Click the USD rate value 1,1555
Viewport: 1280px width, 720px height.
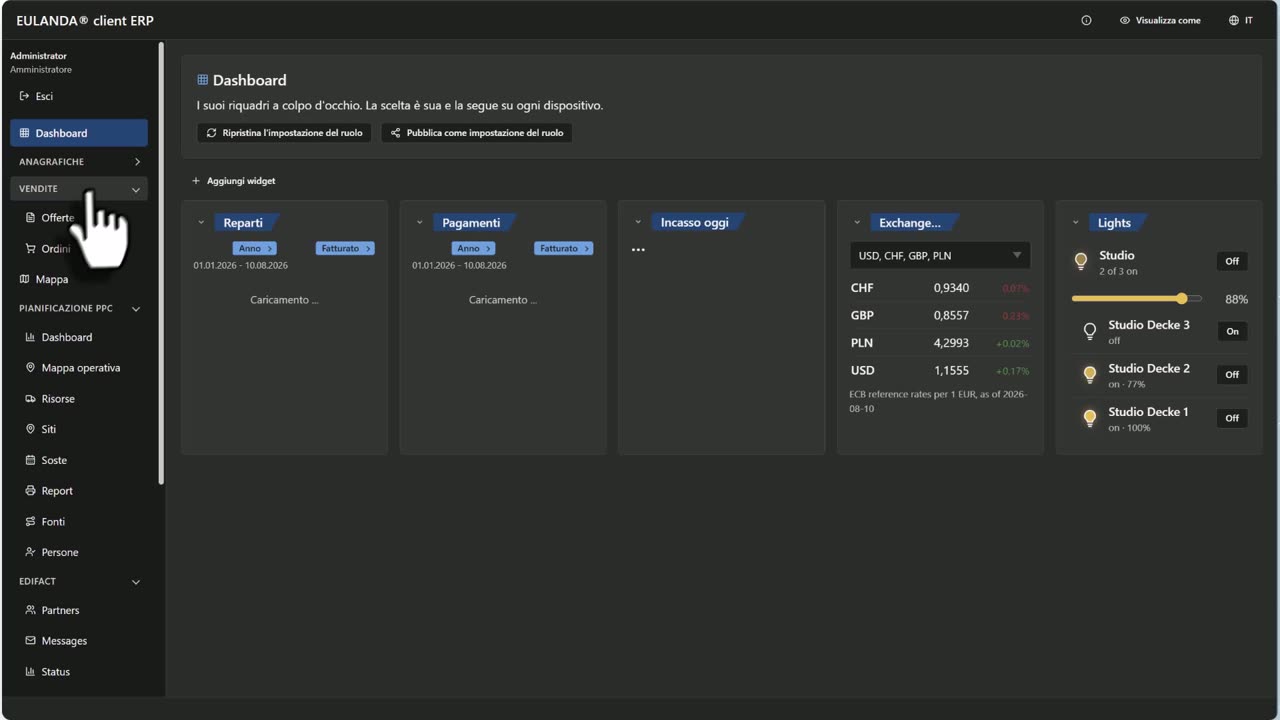951,370
